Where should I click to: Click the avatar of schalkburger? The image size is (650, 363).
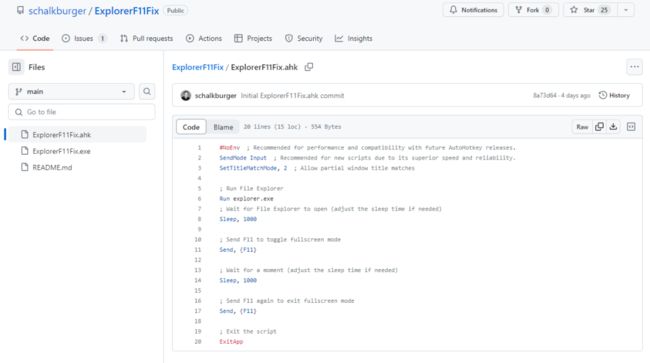pyautogui.click(x=186, y=96)
